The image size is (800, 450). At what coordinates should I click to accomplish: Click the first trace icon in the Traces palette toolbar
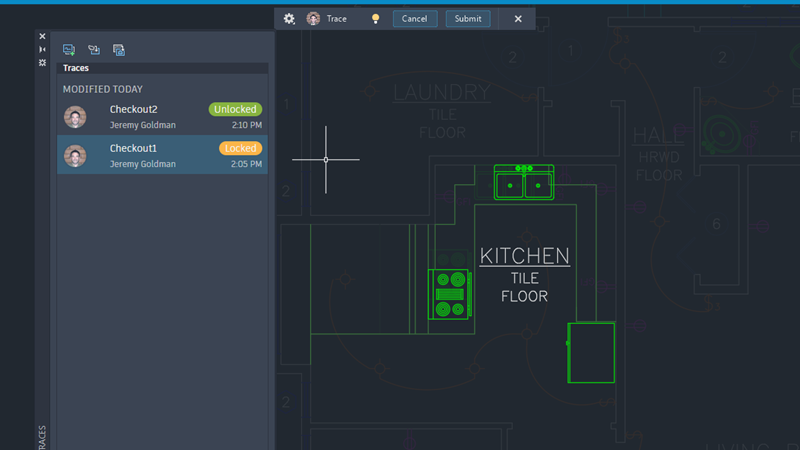(x=69, y=50)
